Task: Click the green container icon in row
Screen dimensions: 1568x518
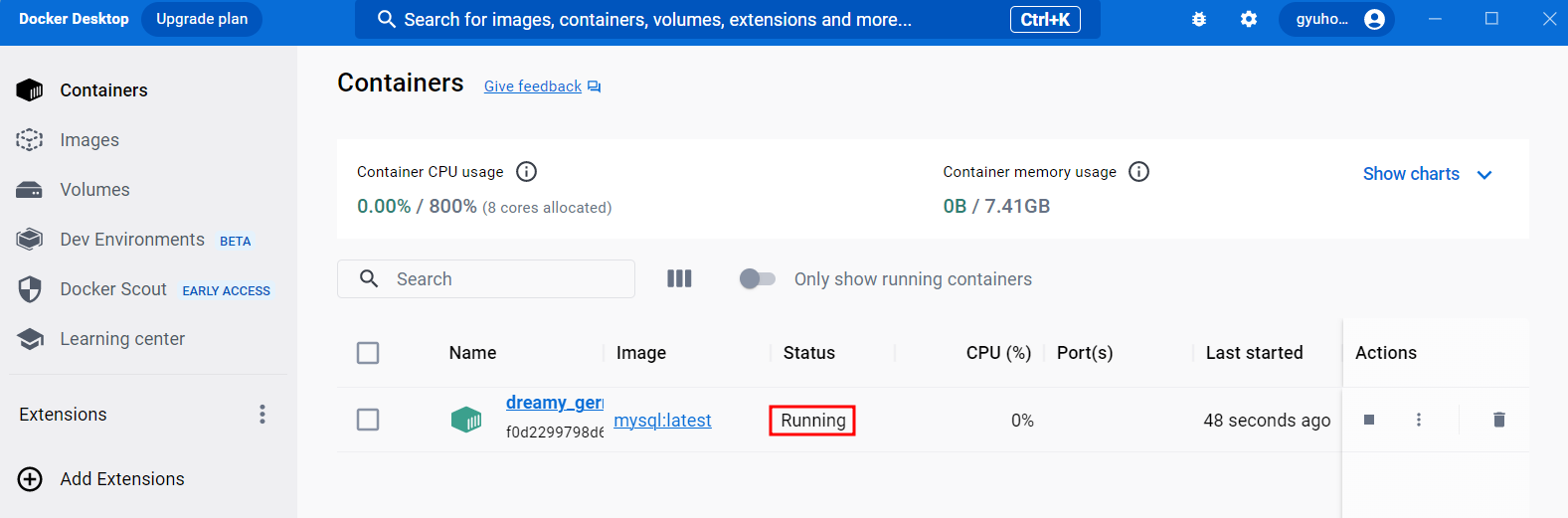Action: coord(466,420)
